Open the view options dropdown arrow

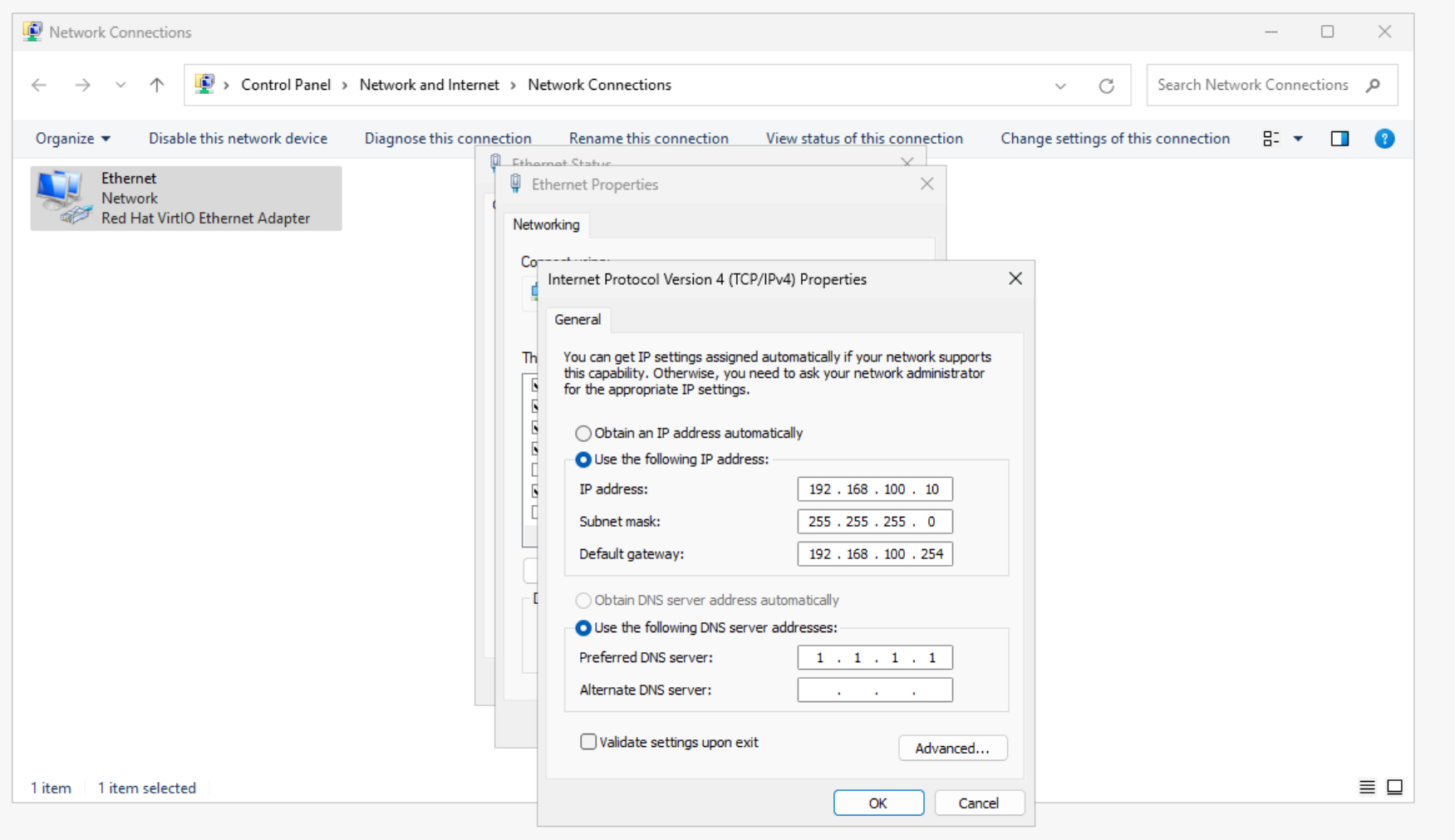1298,139
